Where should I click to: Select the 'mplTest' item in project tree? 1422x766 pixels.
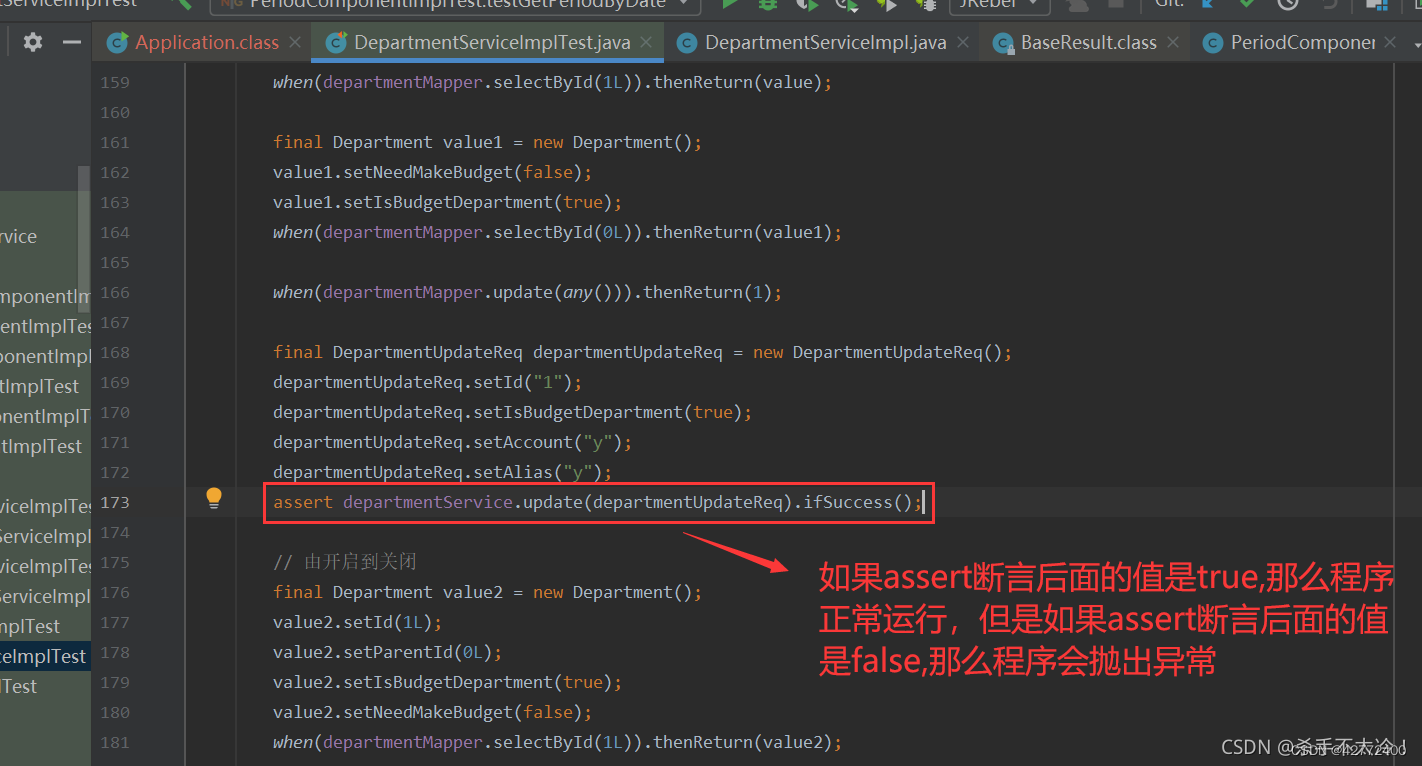click(30, 626)
